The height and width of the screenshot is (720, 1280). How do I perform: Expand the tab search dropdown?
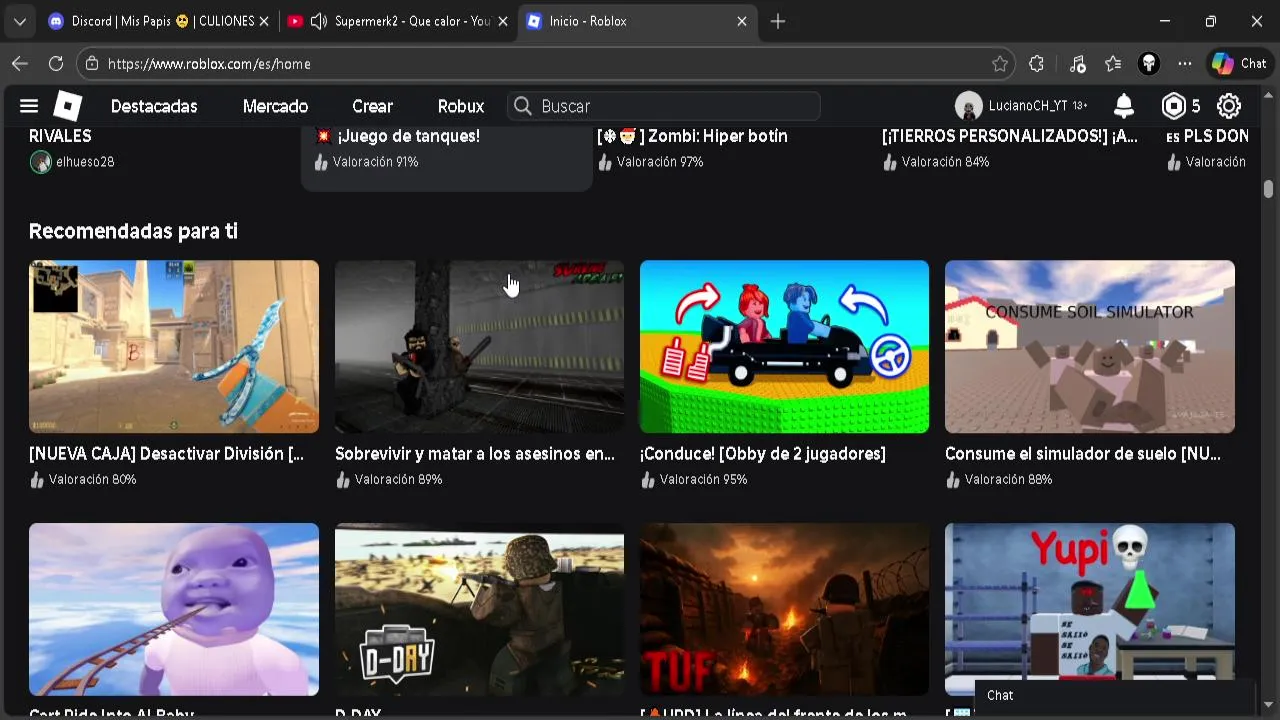coord(20,21)
